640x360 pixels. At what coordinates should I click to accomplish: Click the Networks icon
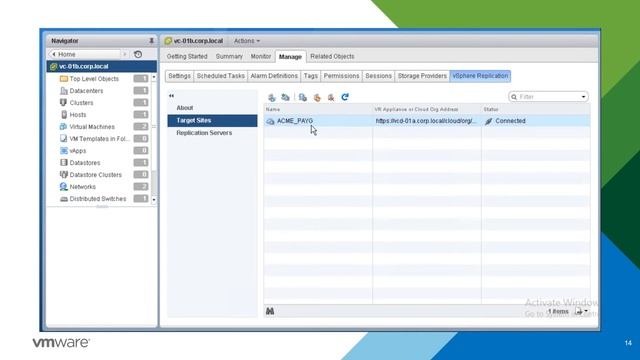64,187
